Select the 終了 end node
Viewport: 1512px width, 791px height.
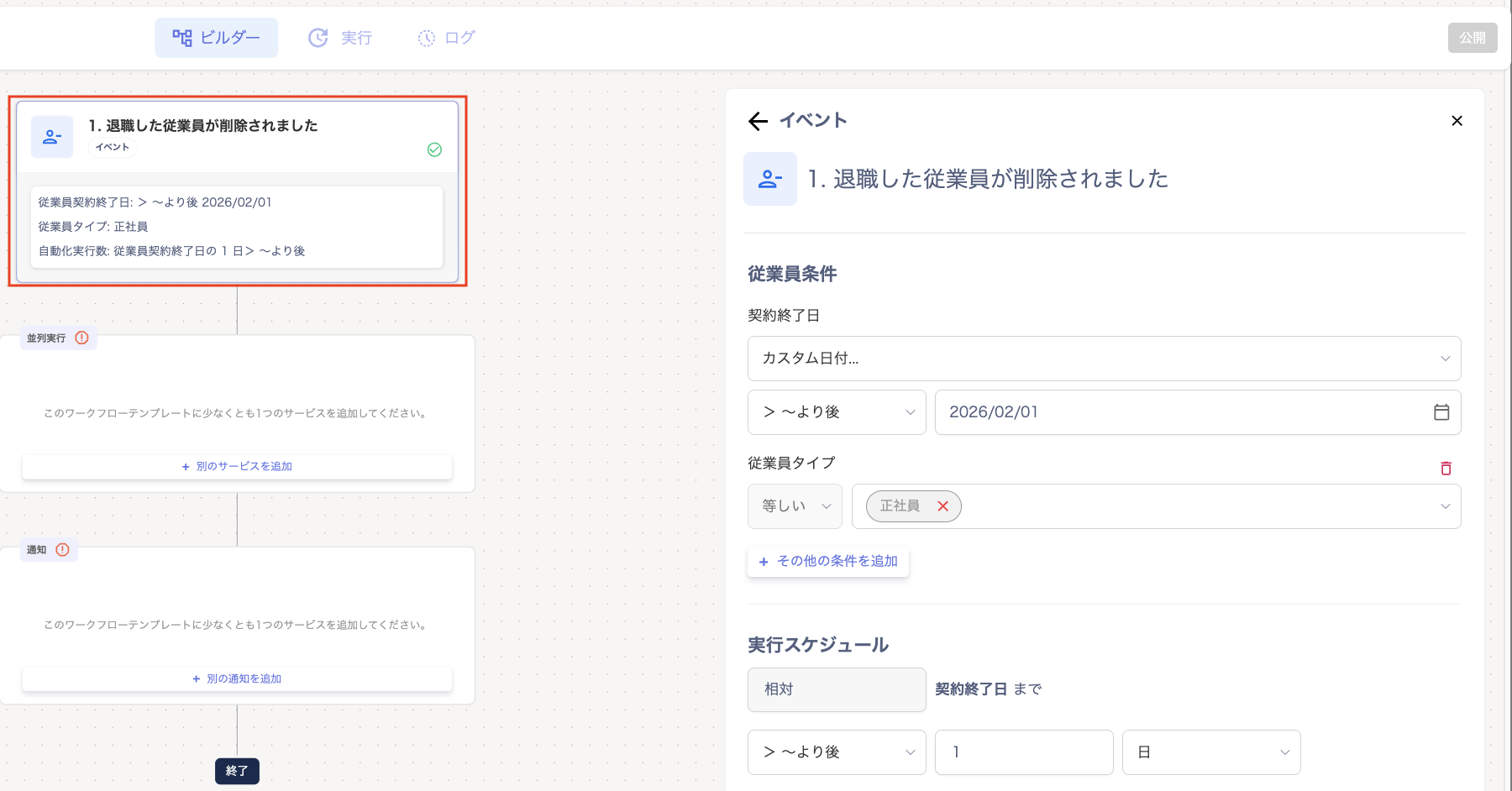tap(237, 771)
